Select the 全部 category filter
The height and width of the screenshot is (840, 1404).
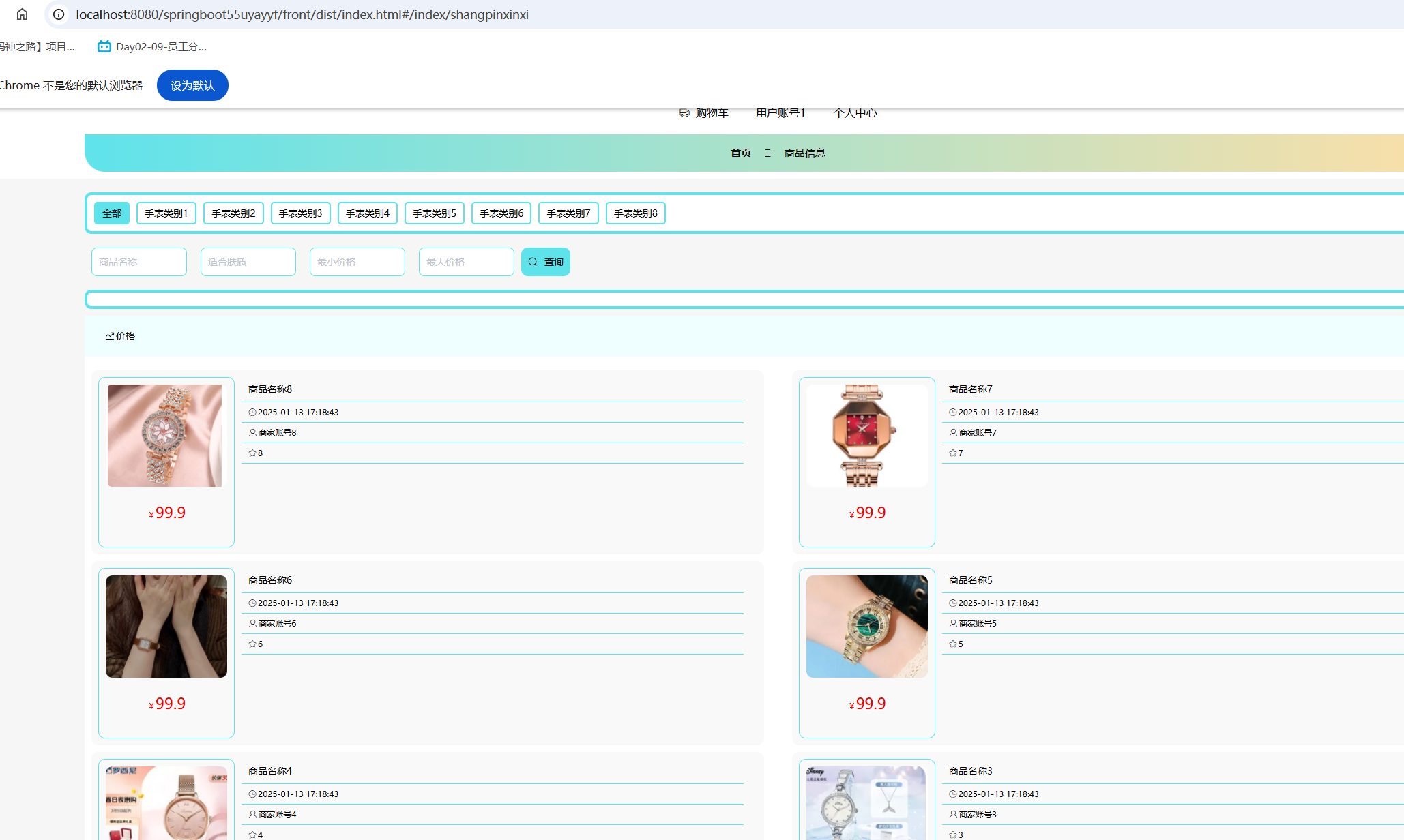click(112, 213)
